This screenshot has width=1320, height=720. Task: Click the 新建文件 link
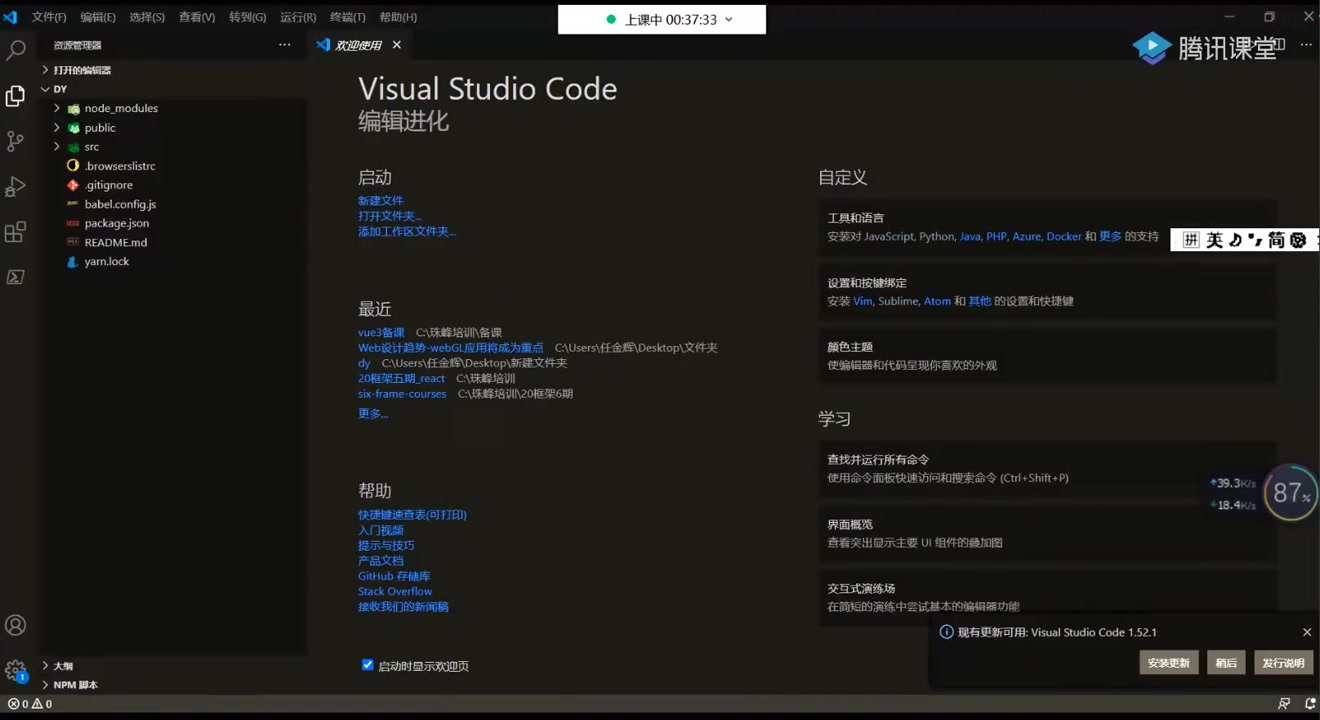tap(381, 201)
